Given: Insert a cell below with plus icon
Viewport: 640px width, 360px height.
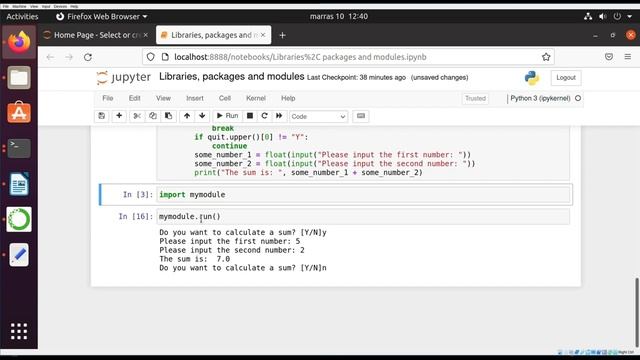Looking at the screenshot, I should (119, 116).
